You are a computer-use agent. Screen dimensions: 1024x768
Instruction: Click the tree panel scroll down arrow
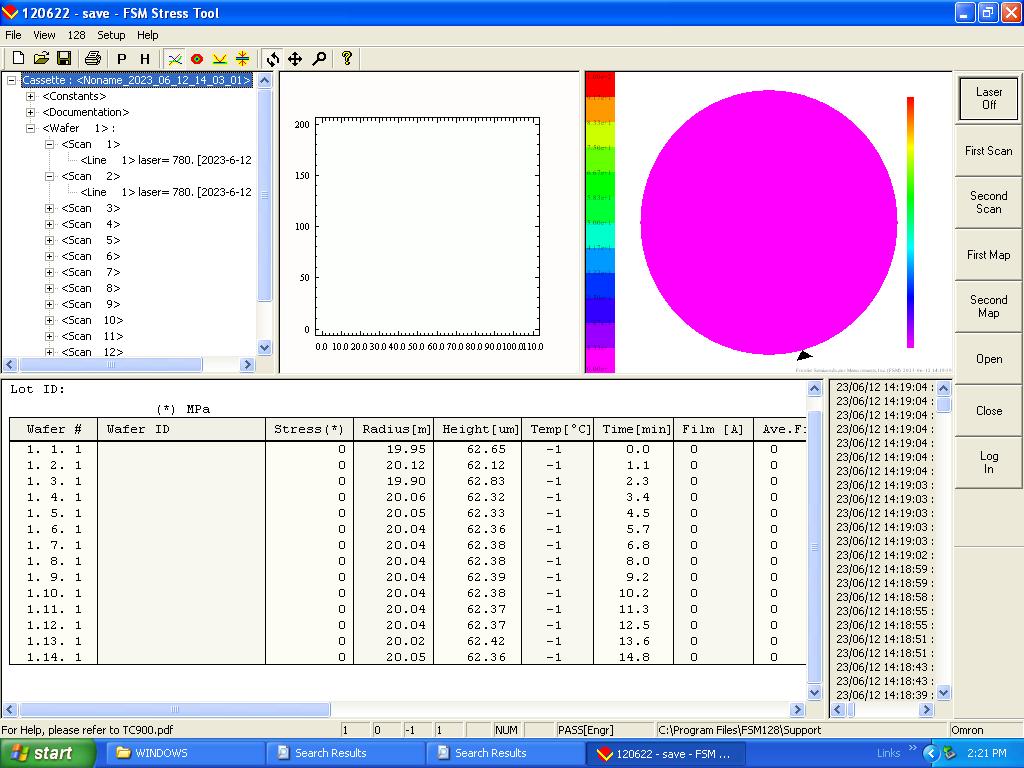point(264,347)
